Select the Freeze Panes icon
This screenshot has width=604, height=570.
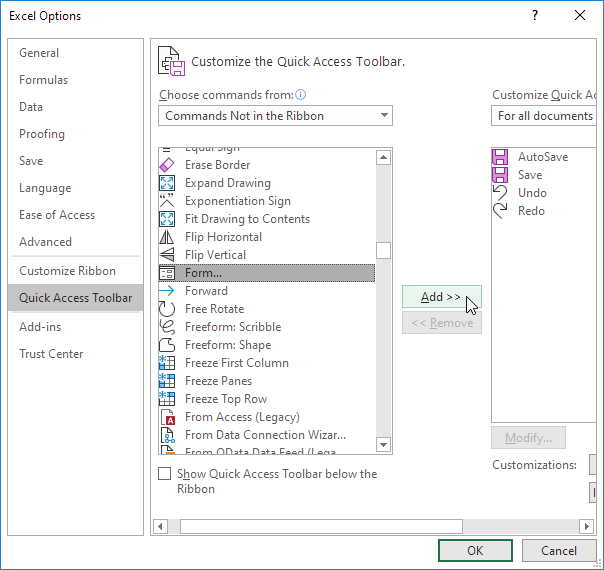(x=167, y=381)
